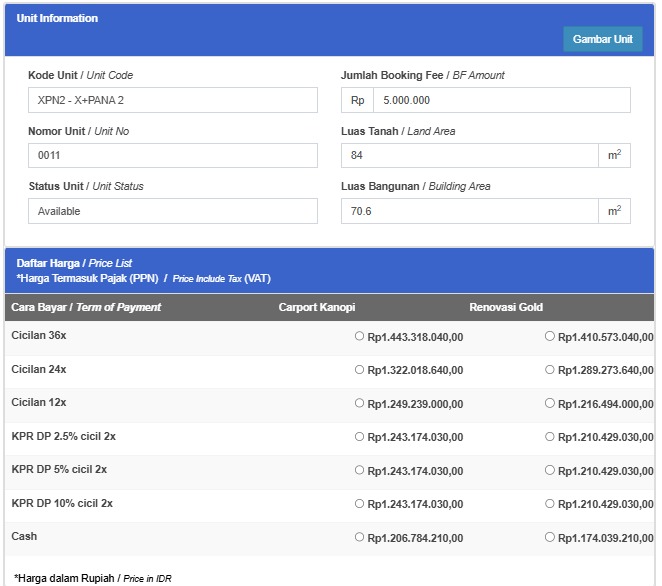Click the Cash row label
Image resolution: width=662 pixels, height=586 pixels.
coord(24,536)
